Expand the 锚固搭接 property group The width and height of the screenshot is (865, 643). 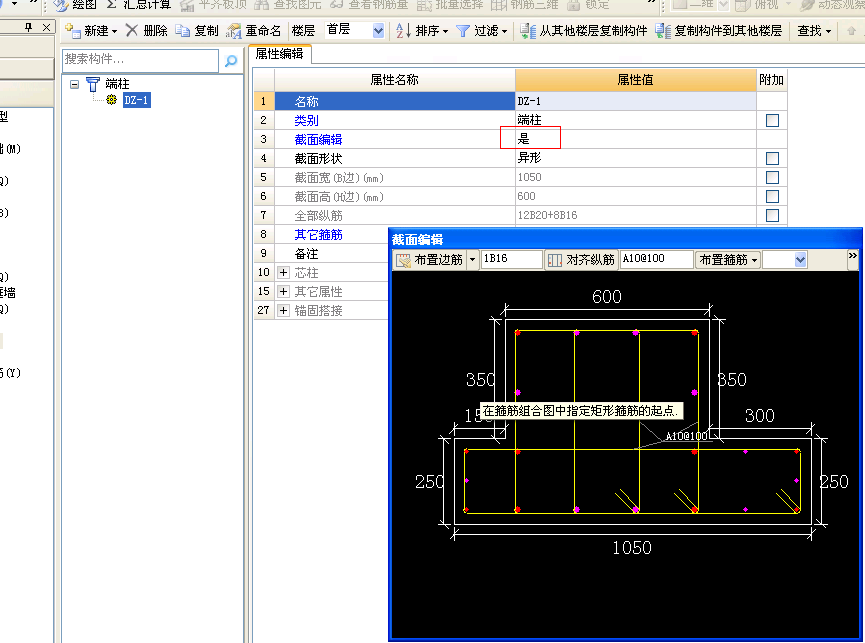click(283, 310)
